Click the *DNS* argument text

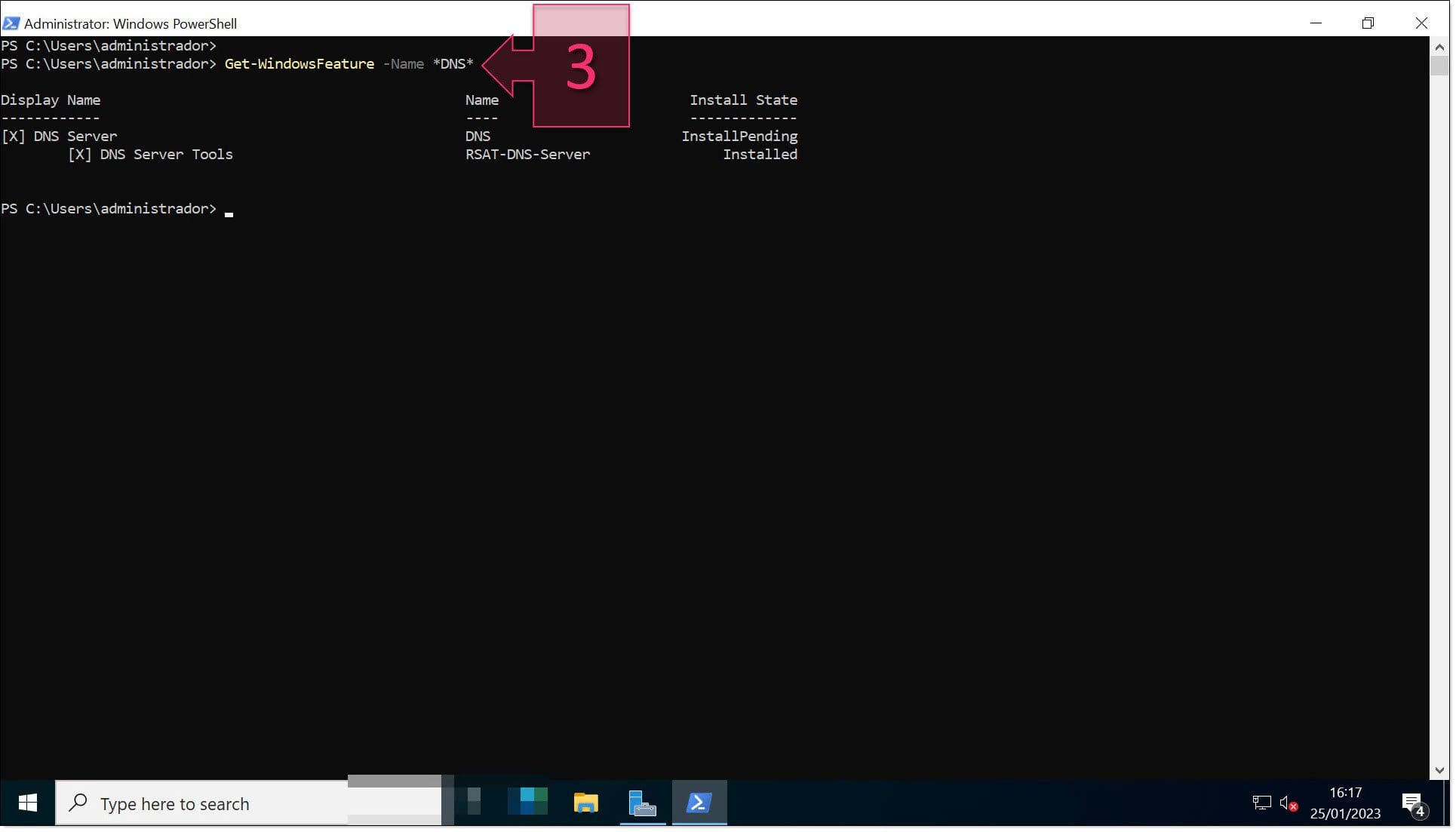[x=454, y=64]
